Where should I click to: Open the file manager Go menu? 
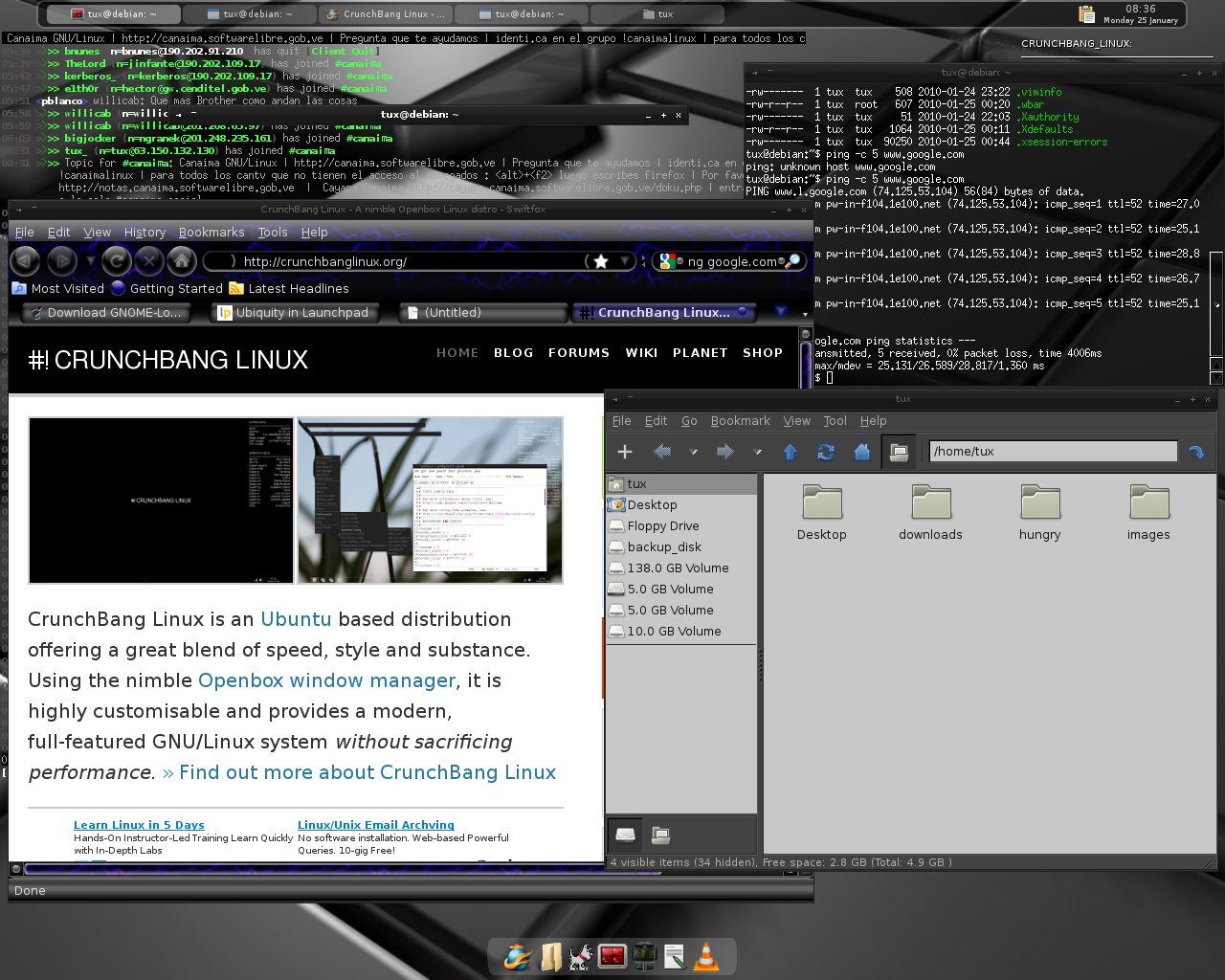(x=689, y=420)
